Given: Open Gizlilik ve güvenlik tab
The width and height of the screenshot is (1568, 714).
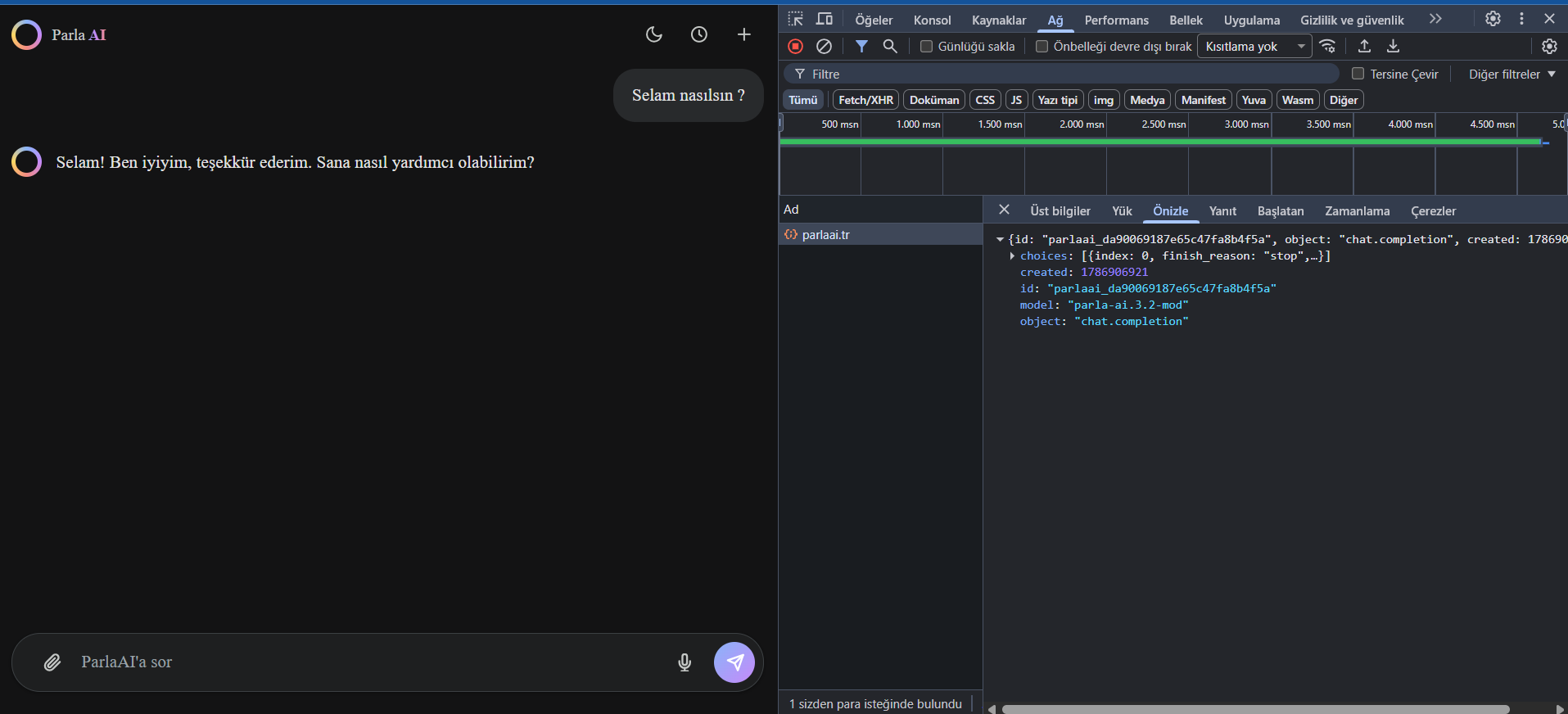Looking at the screenshot, I should (x=1352, y=20).
